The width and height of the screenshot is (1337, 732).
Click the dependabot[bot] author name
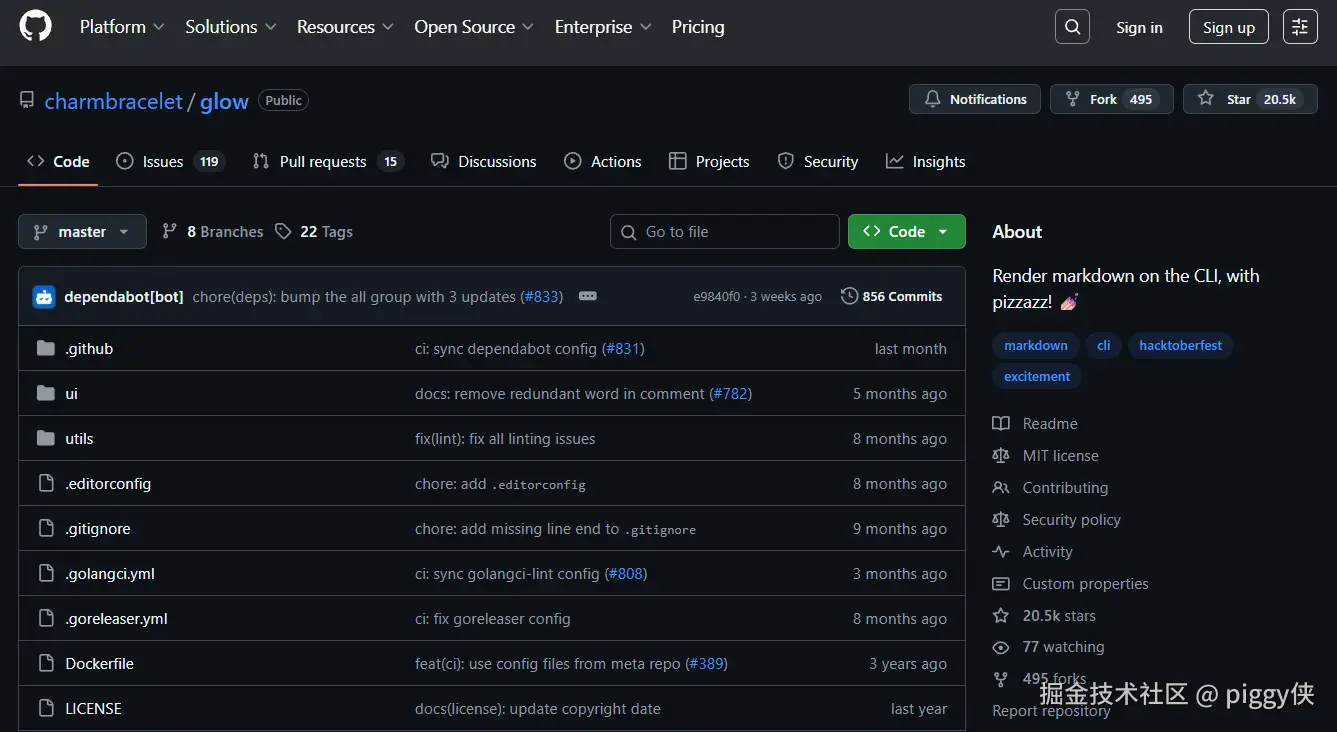(x=124, y=297)
